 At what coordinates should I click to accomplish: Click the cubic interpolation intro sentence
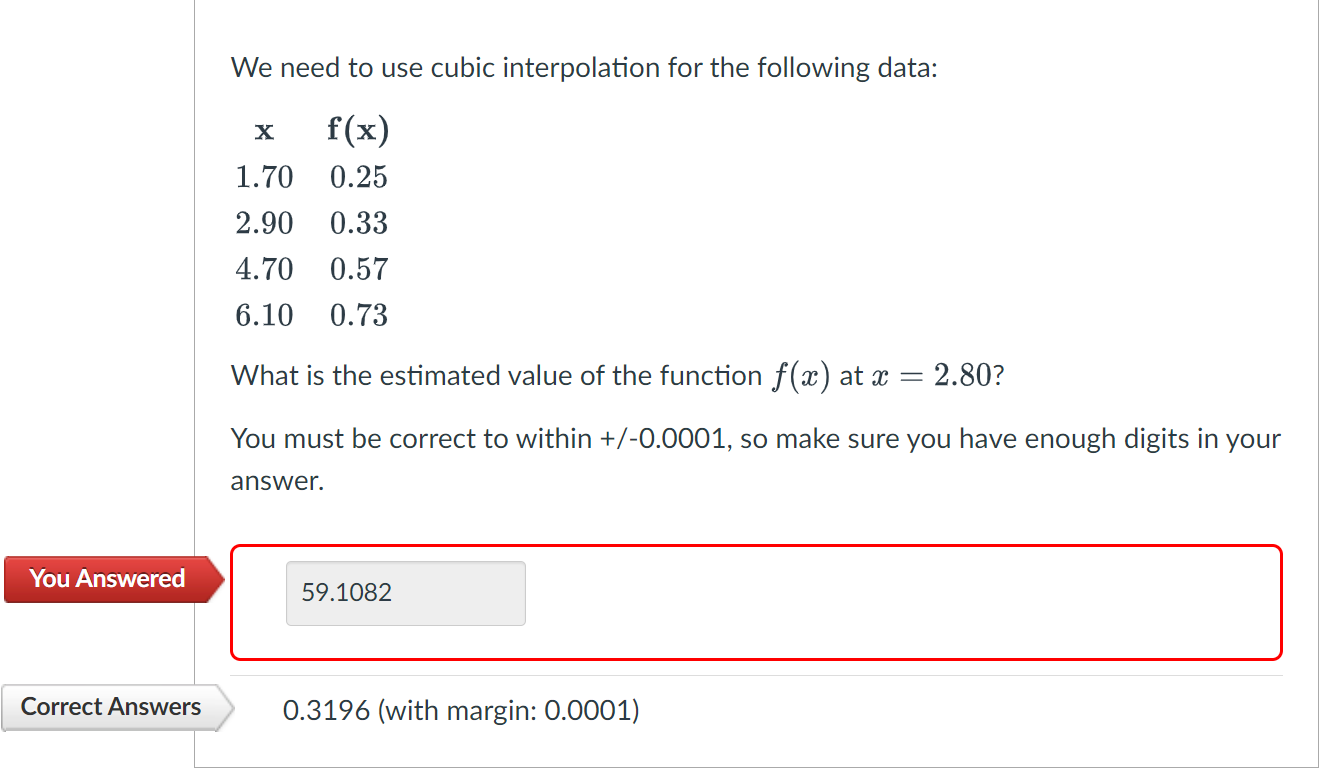tap(585, 68)
